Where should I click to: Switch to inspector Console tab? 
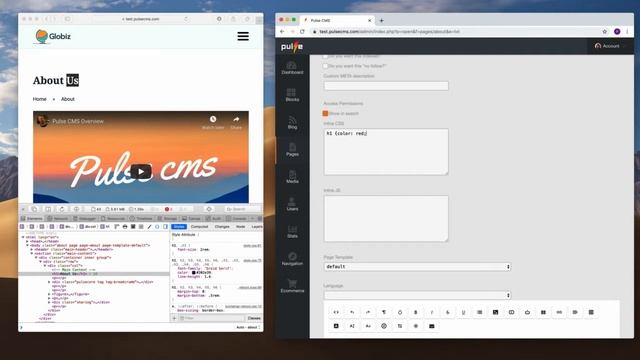pos(237,219)
